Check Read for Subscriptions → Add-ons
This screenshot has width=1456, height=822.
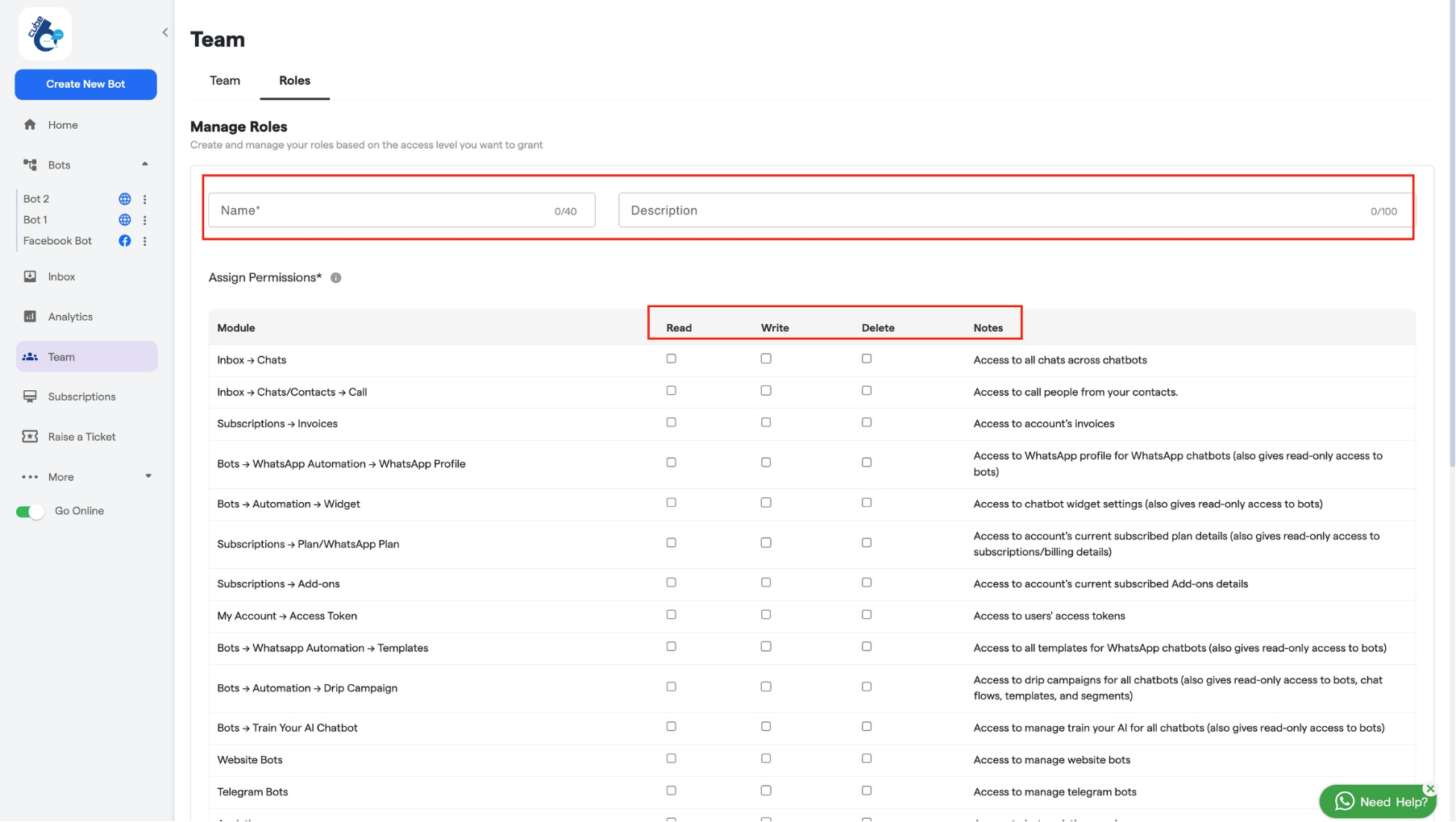pyautogui.click(x=672, y=583)
